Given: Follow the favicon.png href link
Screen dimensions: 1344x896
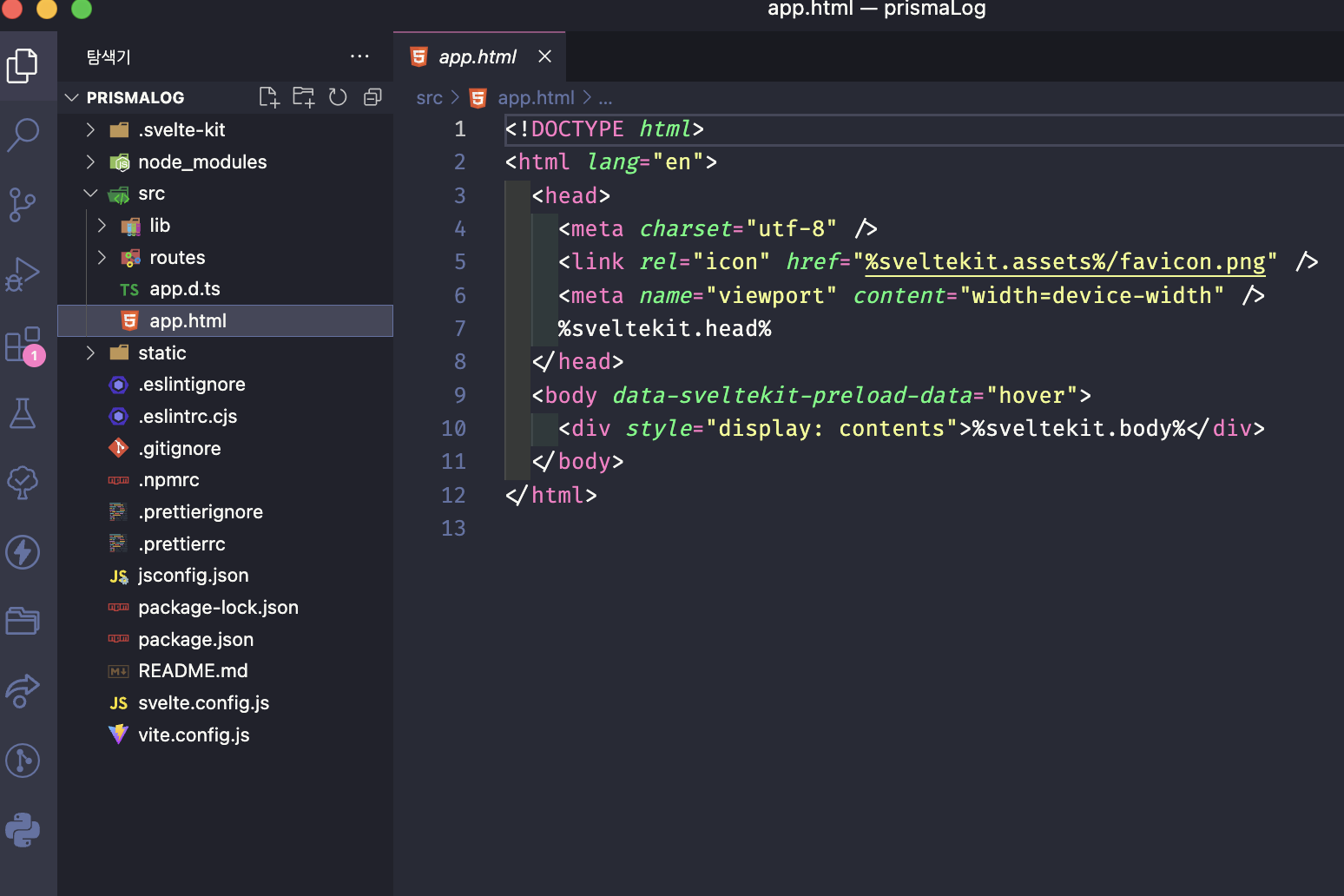Looking at the screenshot, I should pyautogui.click(x=1065, y=262).
